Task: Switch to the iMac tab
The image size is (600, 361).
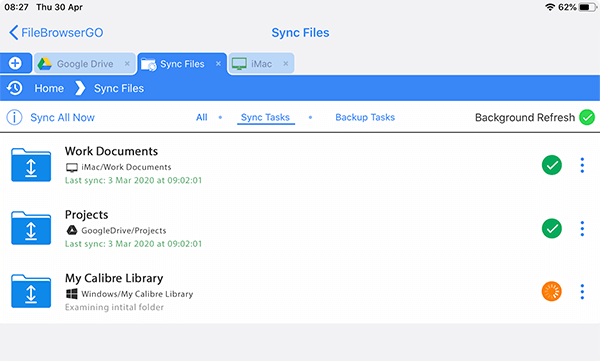Action: (x=261, y=64)
